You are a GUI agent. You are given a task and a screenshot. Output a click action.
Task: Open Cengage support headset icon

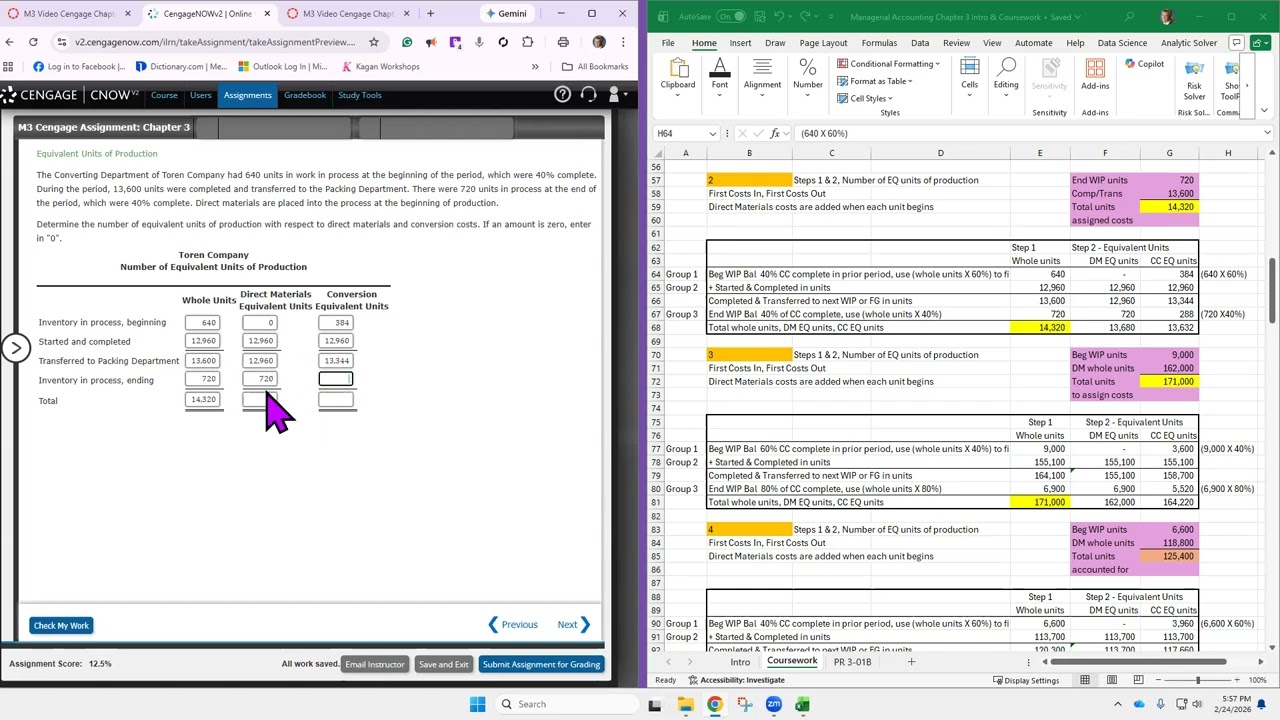[x=589, y=95]
